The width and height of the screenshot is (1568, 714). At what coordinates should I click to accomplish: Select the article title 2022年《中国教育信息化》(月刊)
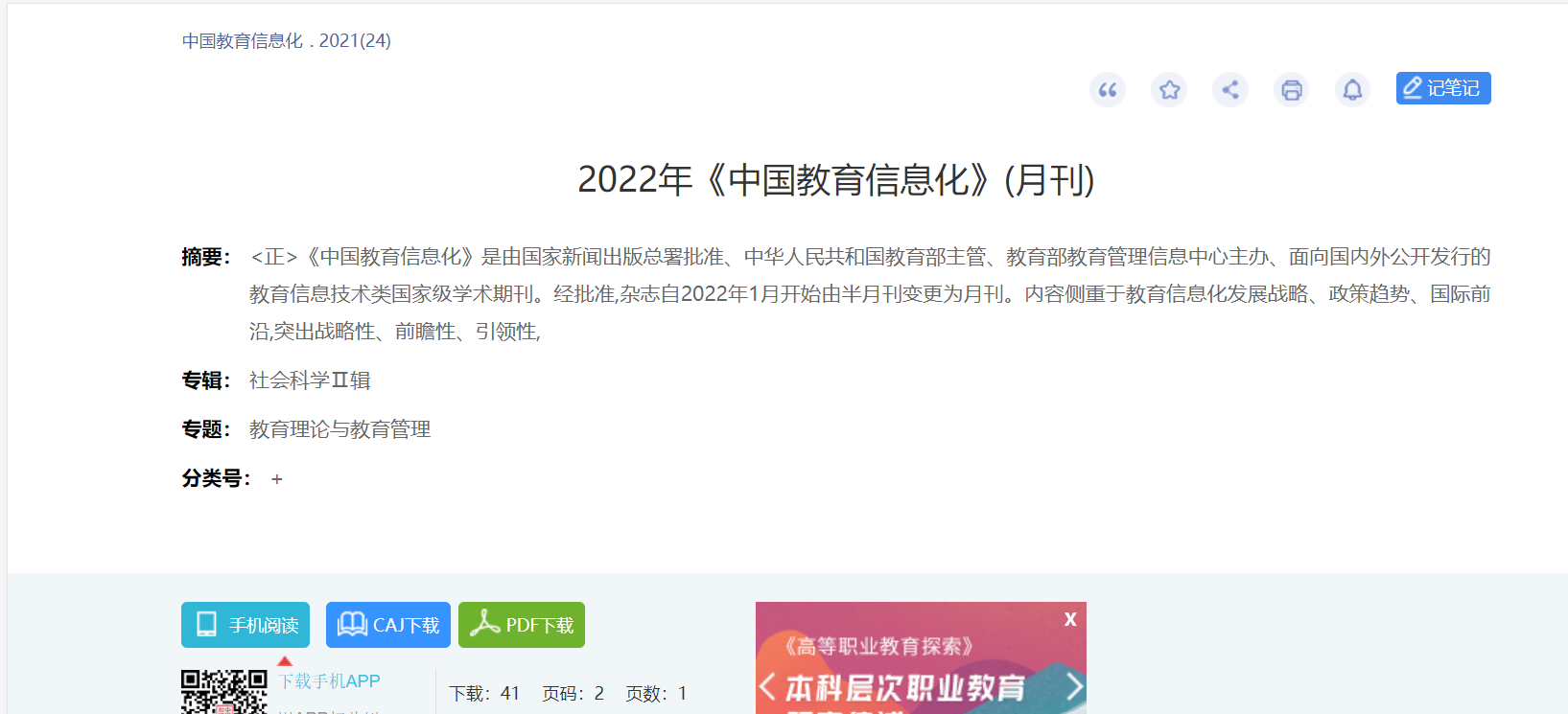click(836, 180)
